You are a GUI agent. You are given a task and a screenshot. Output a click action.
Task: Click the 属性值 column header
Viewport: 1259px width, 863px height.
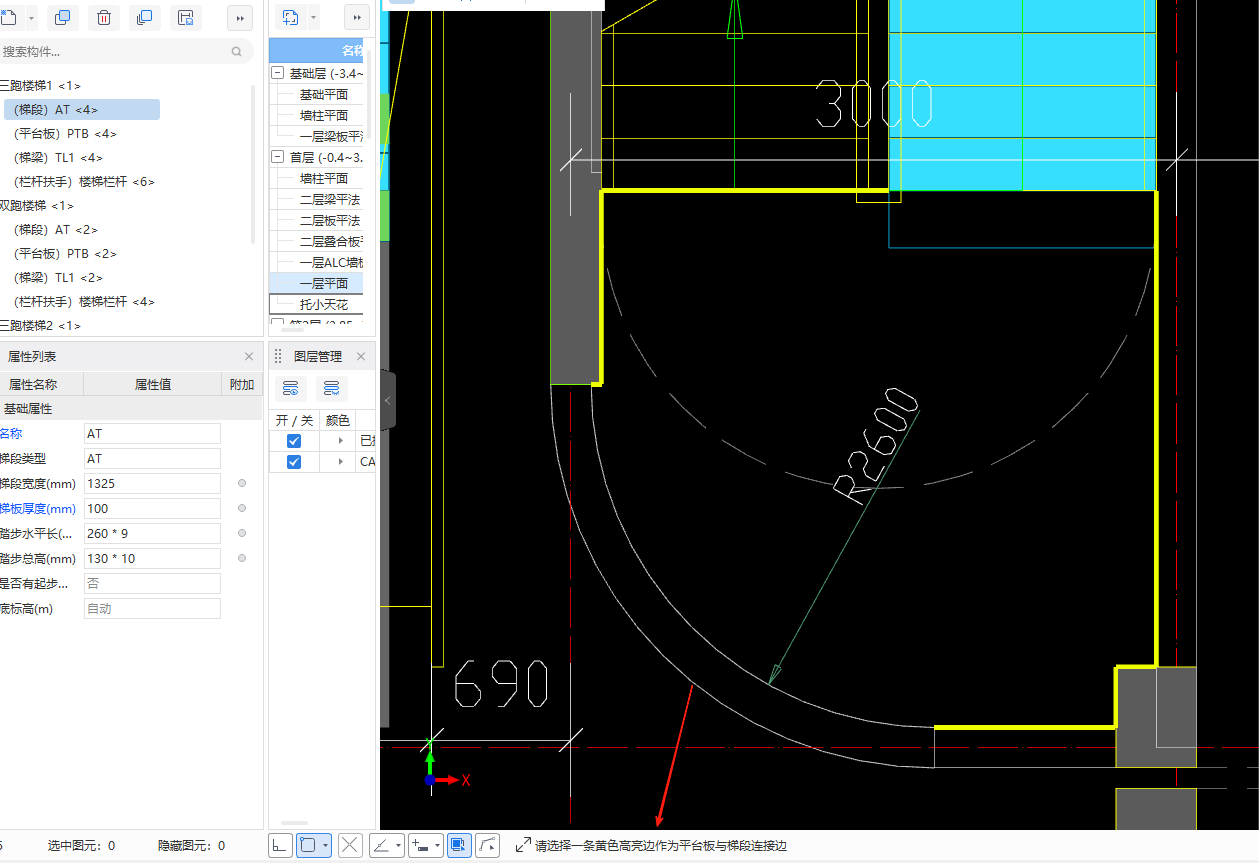[152, 384]
